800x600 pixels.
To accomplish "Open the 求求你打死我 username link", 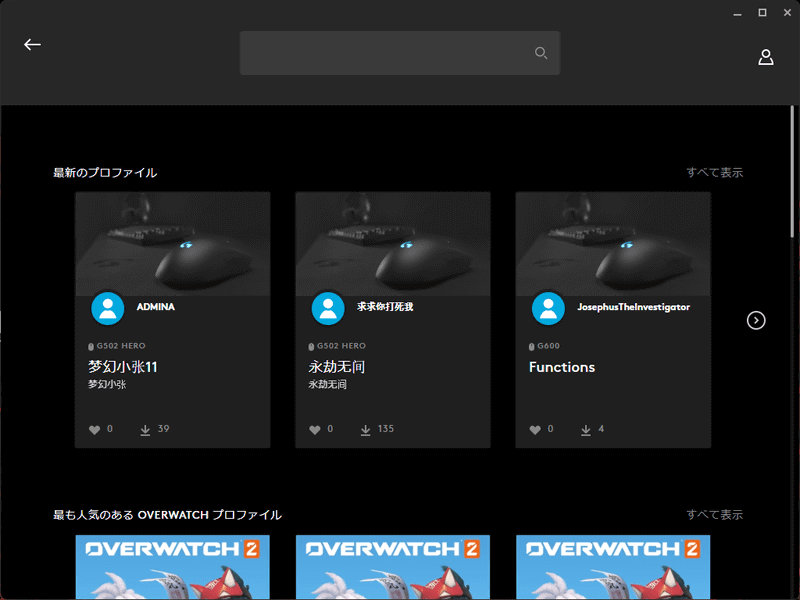I will tap(385, 307).
